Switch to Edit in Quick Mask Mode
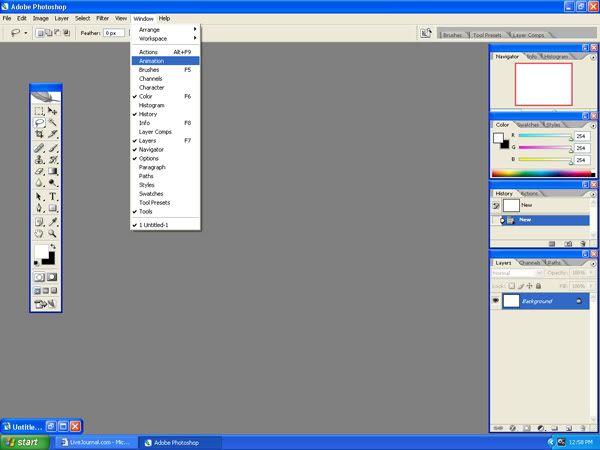 tap(52, 277)
